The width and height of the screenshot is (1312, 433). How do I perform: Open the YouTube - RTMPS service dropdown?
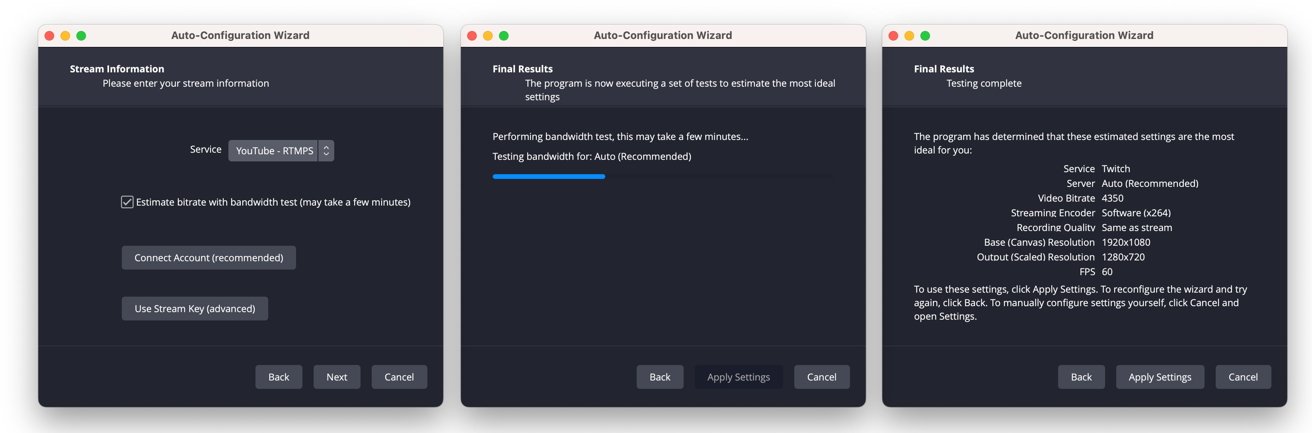(281, 151)
